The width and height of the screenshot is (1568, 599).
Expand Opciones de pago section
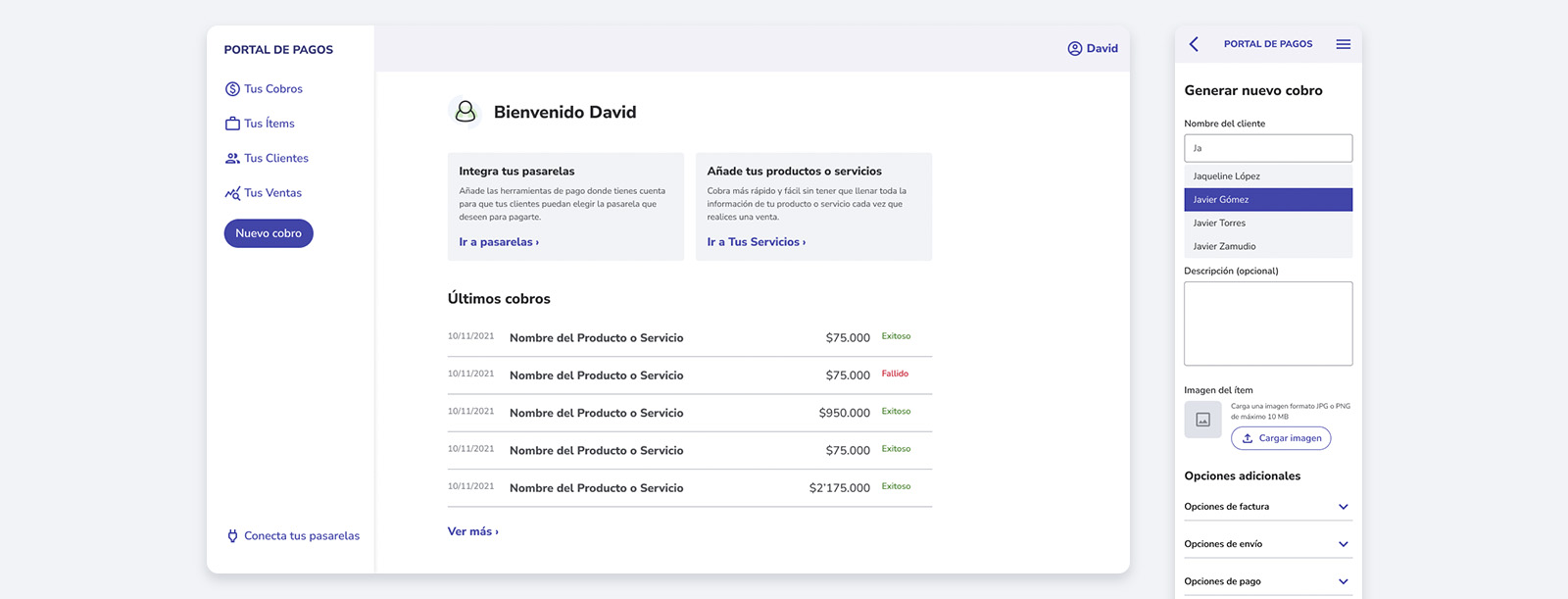pos(1343,581)
